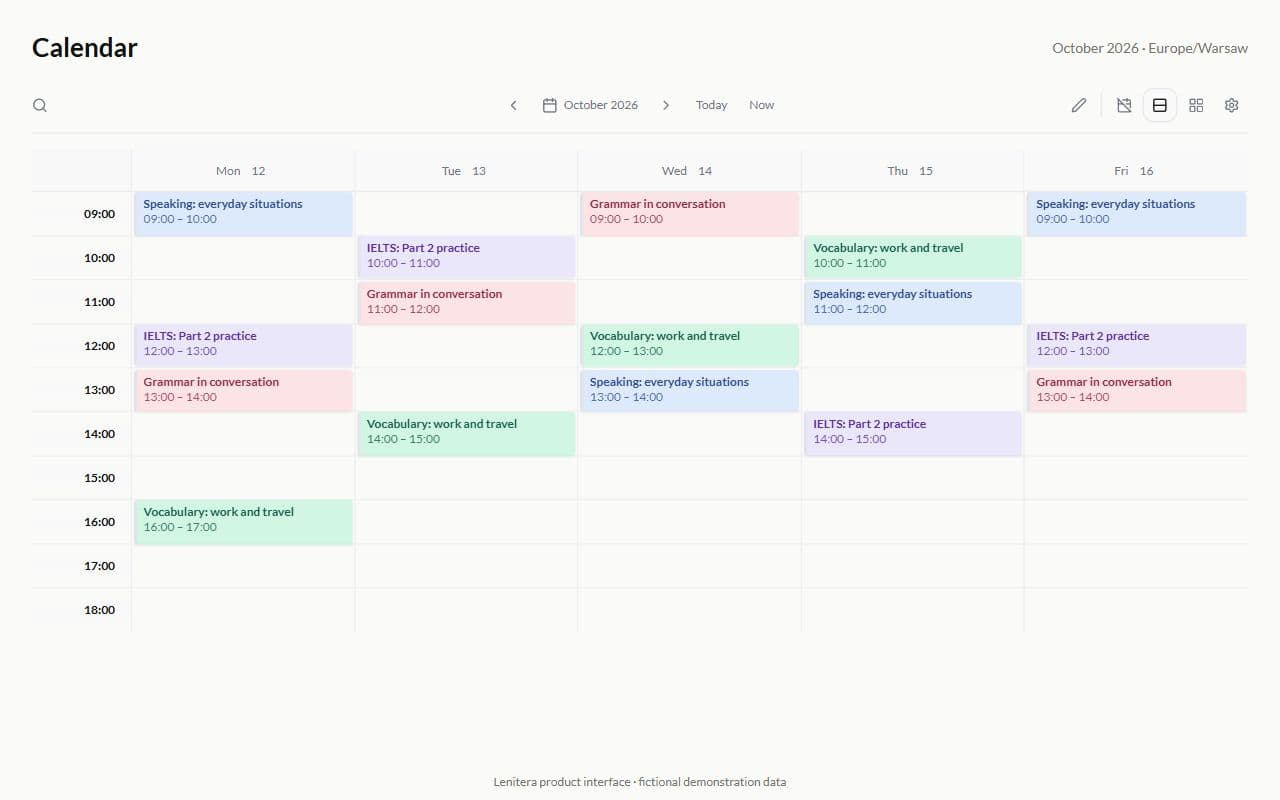Open Tuesday's Vocabulary: work and travel event
The width and height of the screenshot is (1280, 800).
(x=466, y=433)
